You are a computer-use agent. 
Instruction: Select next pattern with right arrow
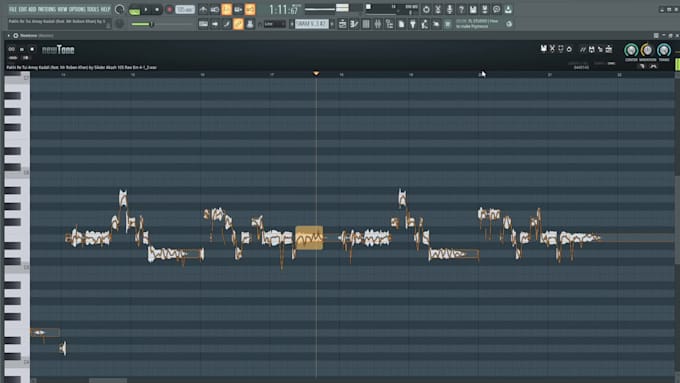click(332, 24)
